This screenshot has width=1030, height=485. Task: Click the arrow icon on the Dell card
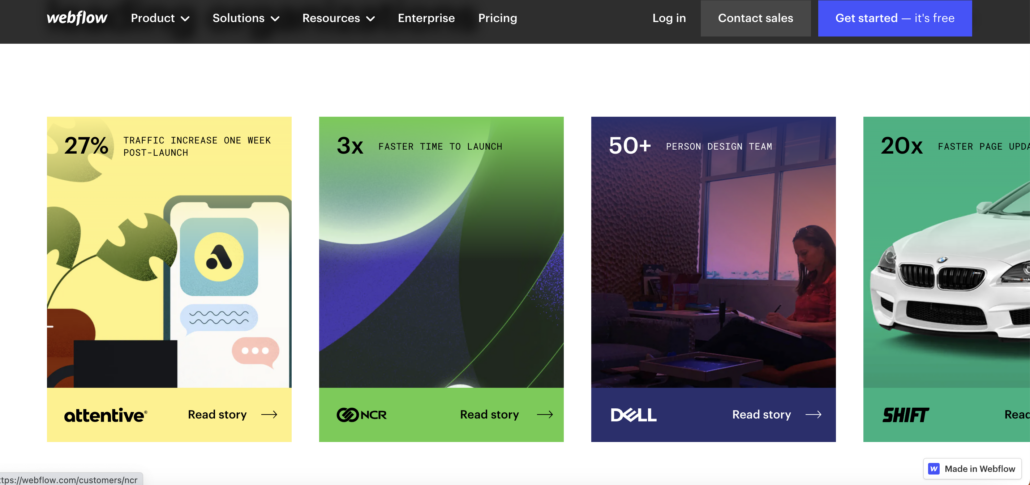[813, 415]
